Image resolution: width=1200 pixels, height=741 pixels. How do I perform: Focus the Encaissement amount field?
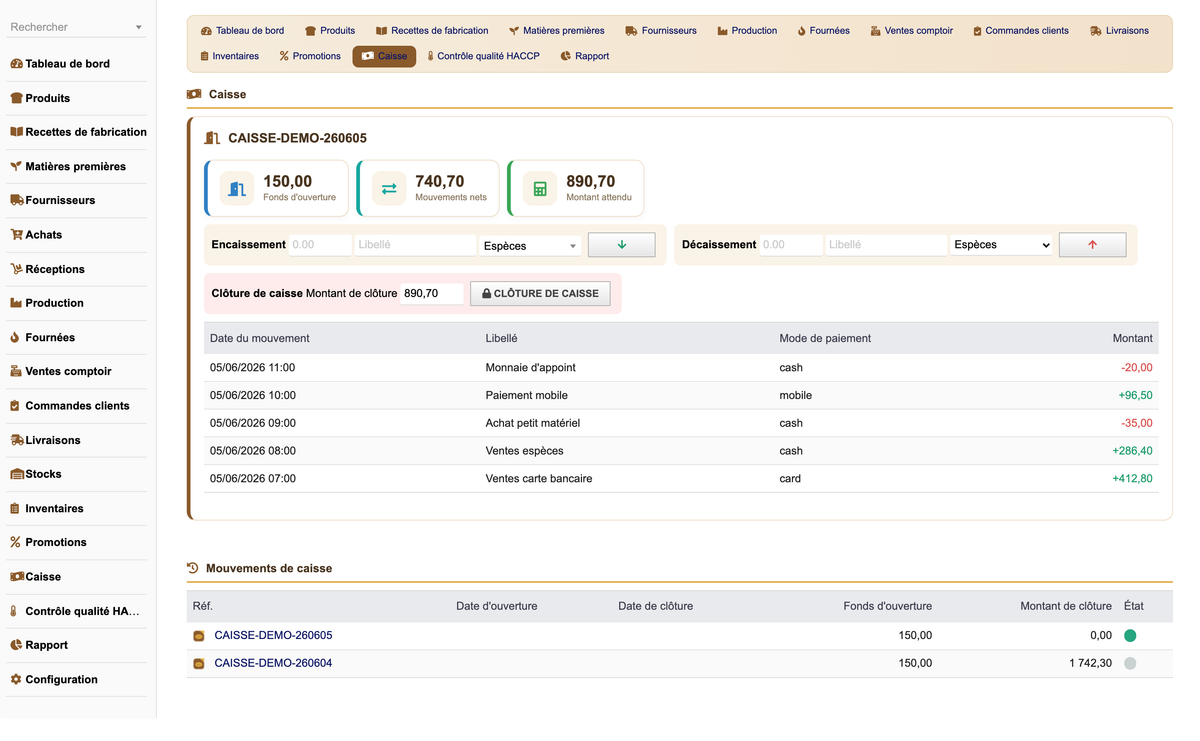[320, 245]
